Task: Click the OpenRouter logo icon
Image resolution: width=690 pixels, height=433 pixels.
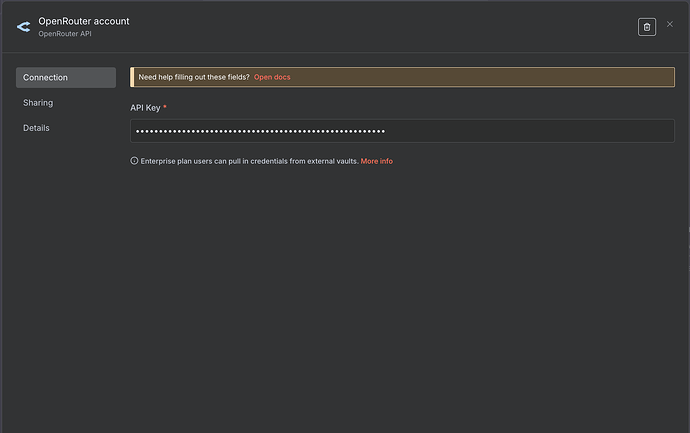Action: (x=23, y=27)
